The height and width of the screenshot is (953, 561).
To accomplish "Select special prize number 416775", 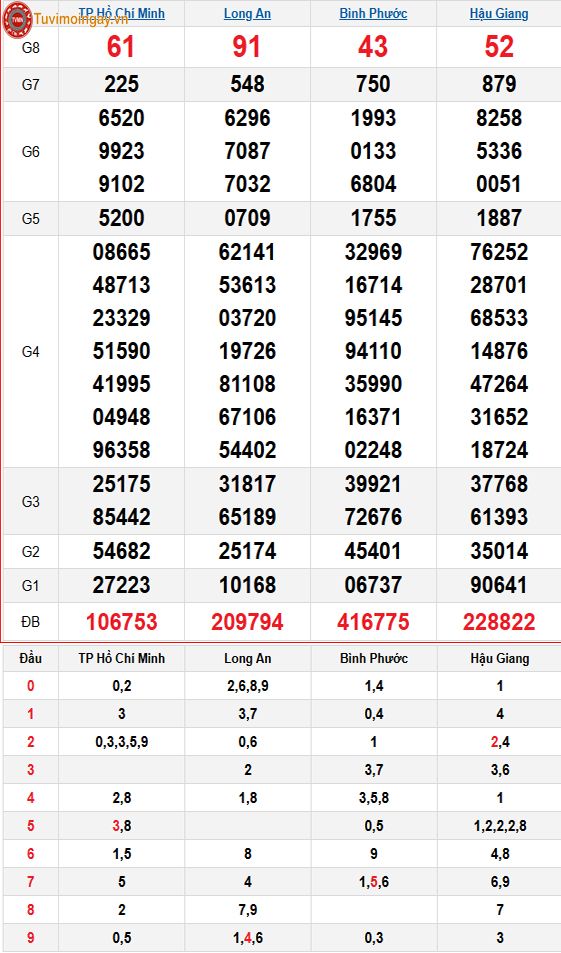I will [373, 622].
